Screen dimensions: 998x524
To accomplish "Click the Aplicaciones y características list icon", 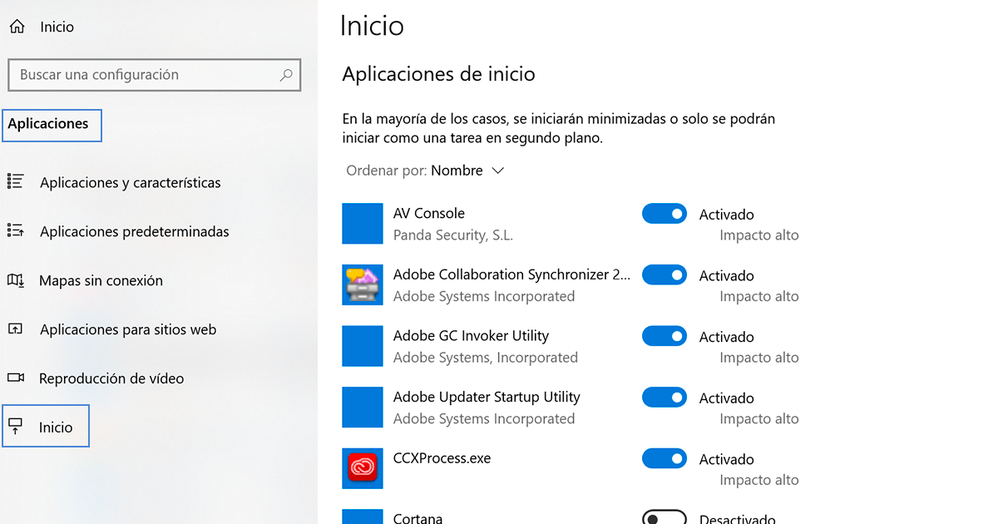I will pos(15,182).
